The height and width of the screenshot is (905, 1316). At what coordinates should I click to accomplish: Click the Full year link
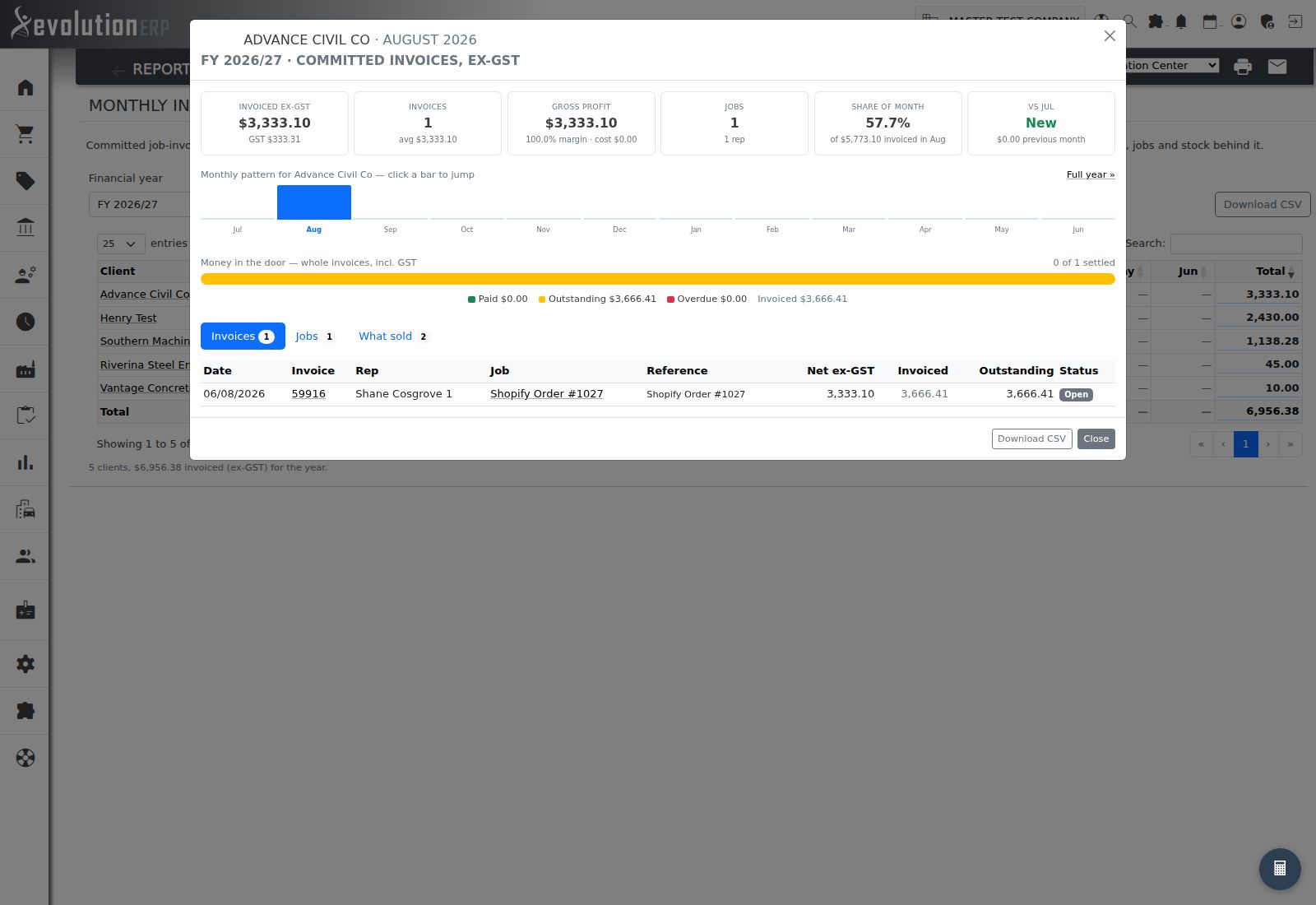tap(1091, 174)
